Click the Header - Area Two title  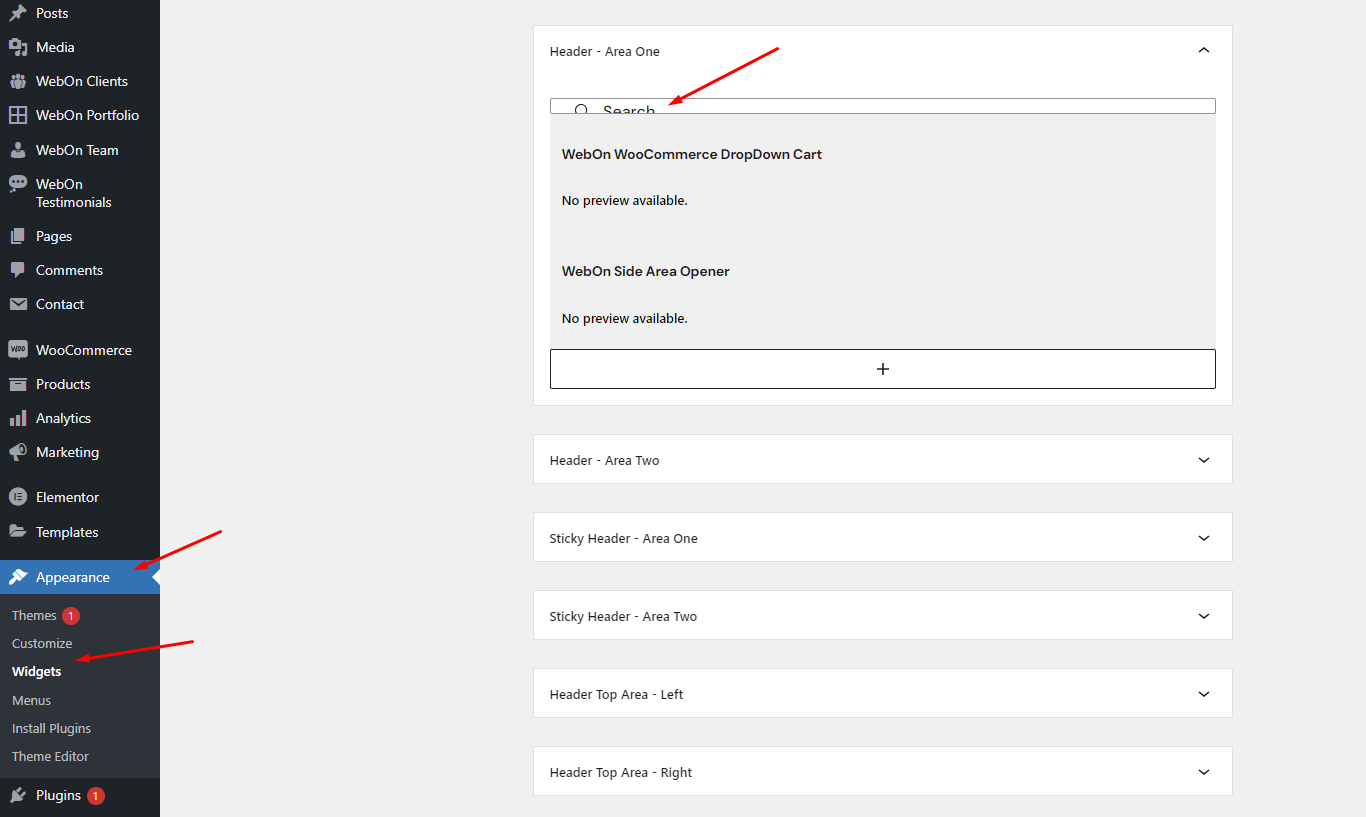tap(605, 460)
